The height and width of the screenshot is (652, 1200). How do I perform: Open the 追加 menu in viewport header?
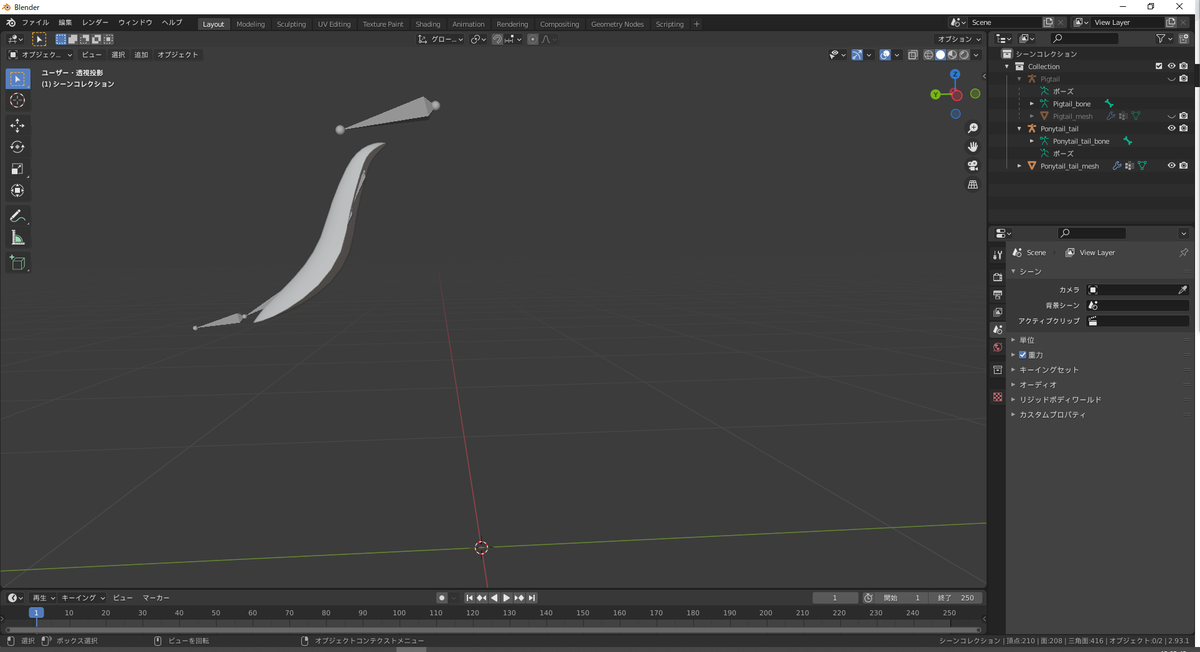[141, 55]
